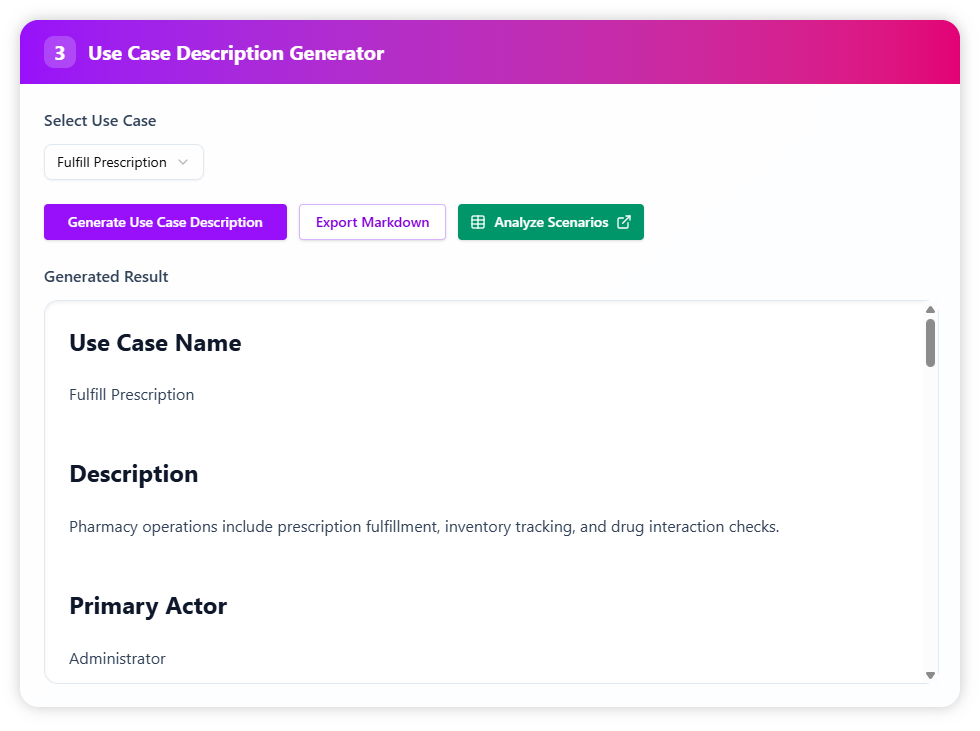Click the Use Case Description Generator title
The width and height of the screenshot is (980, 731).
tap(236, 53)
